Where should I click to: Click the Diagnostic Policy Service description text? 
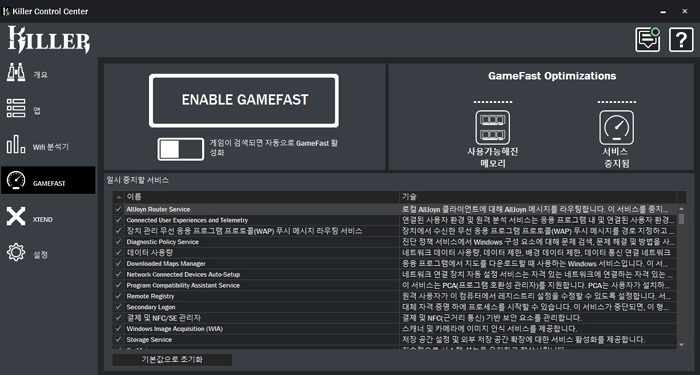click(538, 242)
